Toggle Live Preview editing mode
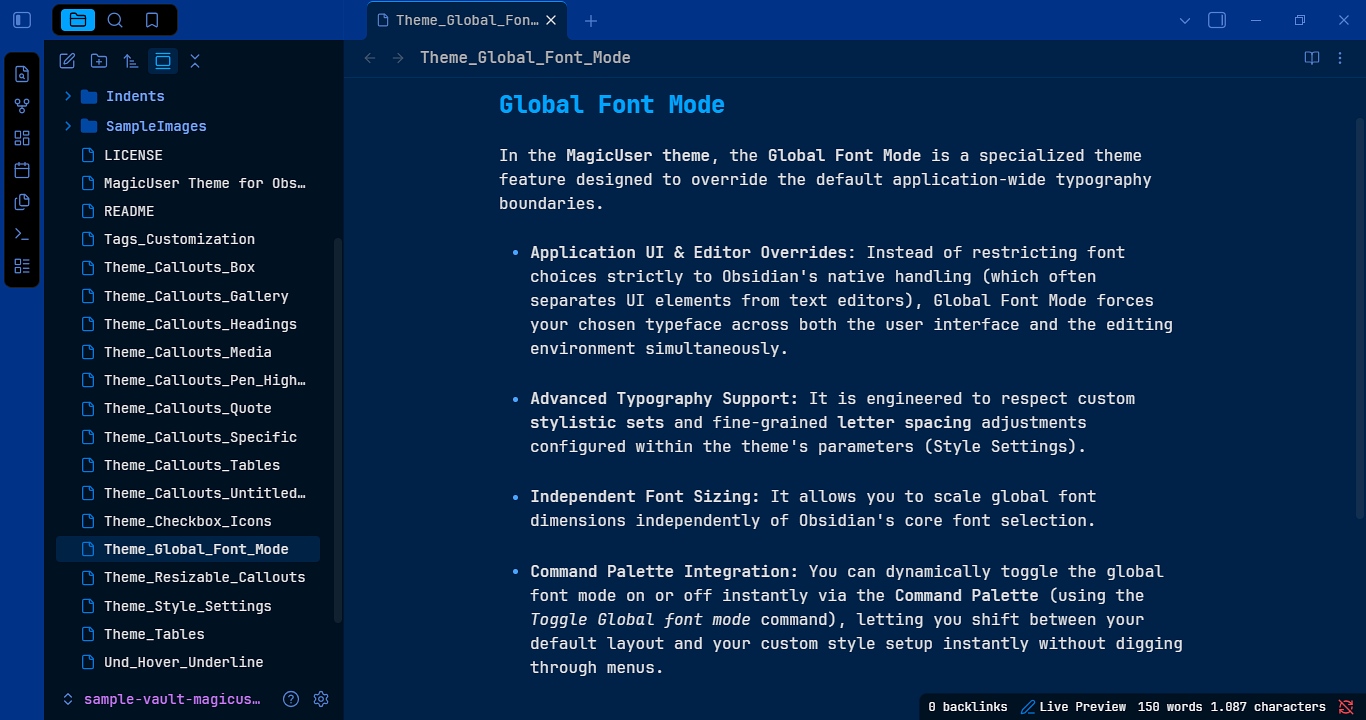The image size is (1366, 720). [x=1073, y=707]
